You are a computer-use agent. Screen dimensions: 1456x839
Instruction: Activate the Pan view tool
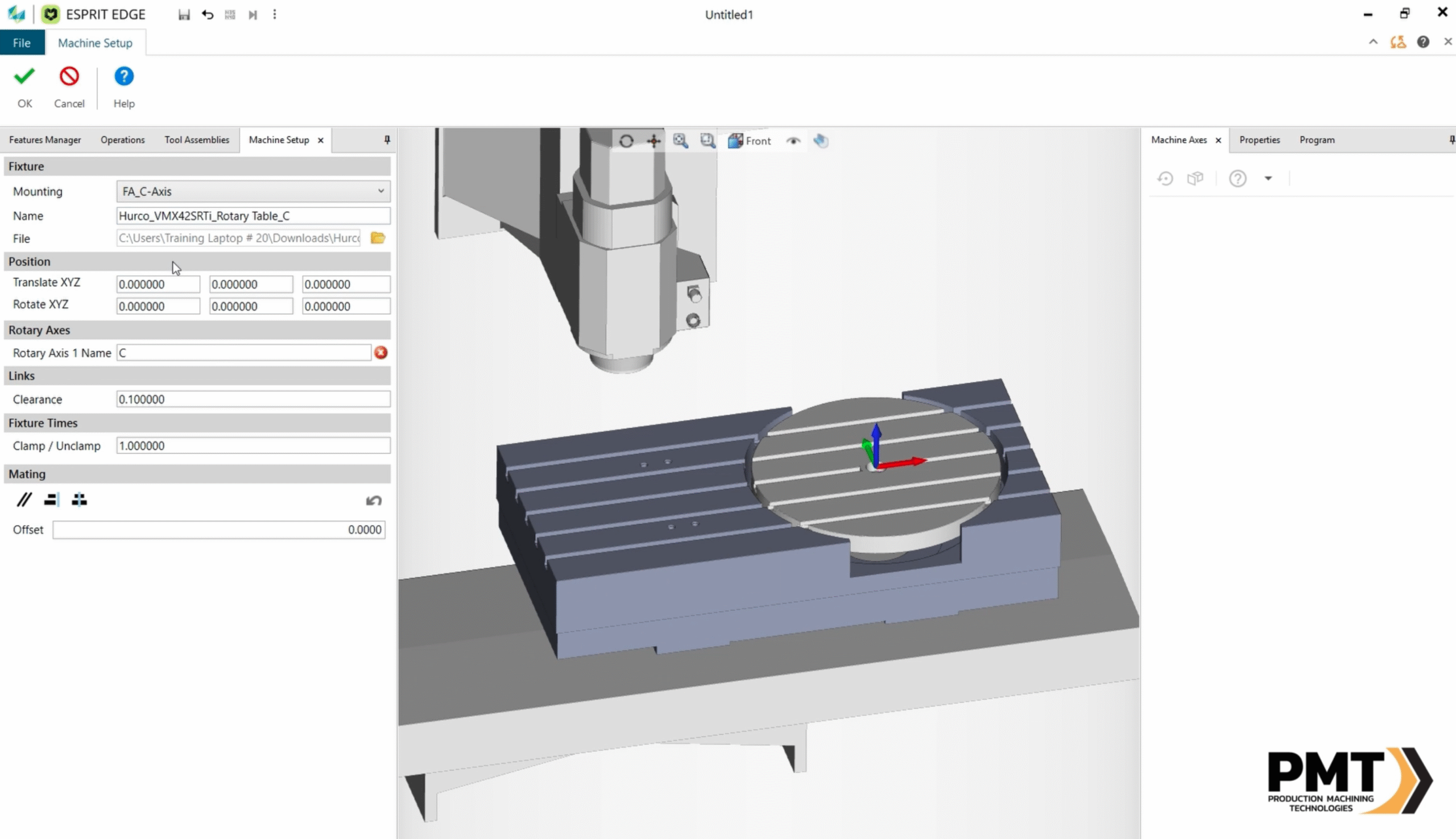click(653, 140)
